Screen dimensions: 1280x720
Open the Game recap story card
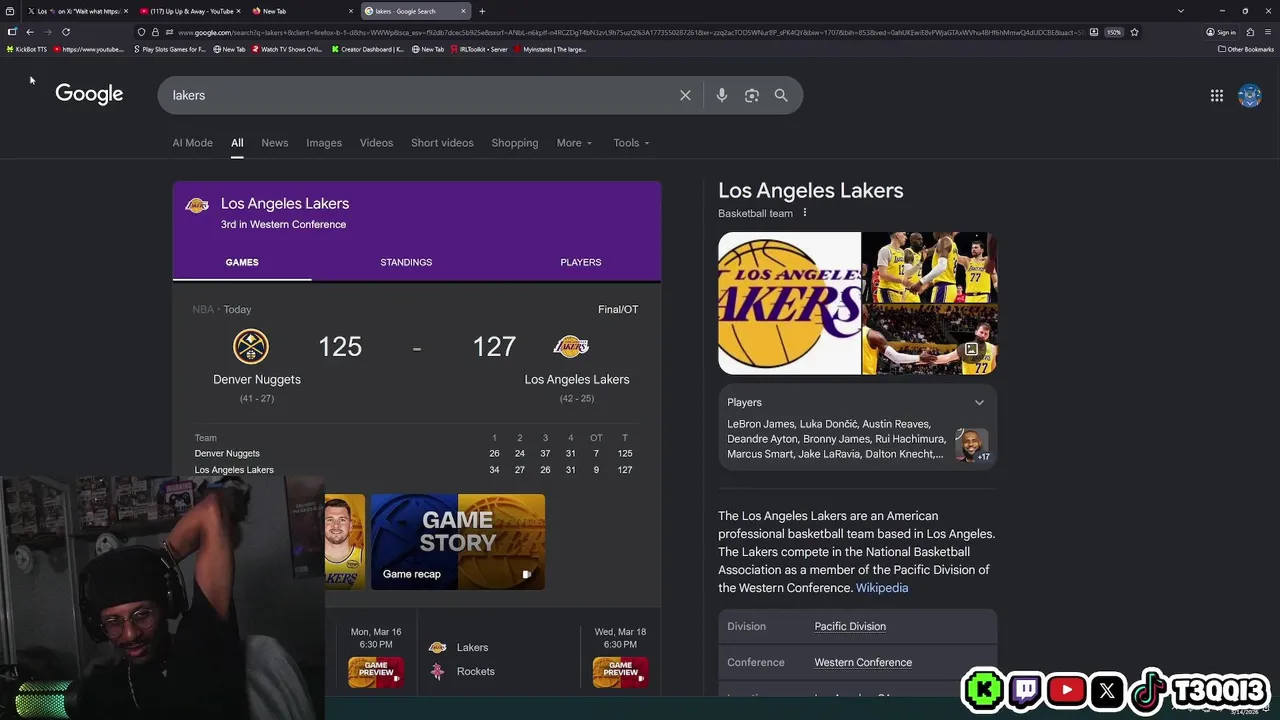coord(458,541)
